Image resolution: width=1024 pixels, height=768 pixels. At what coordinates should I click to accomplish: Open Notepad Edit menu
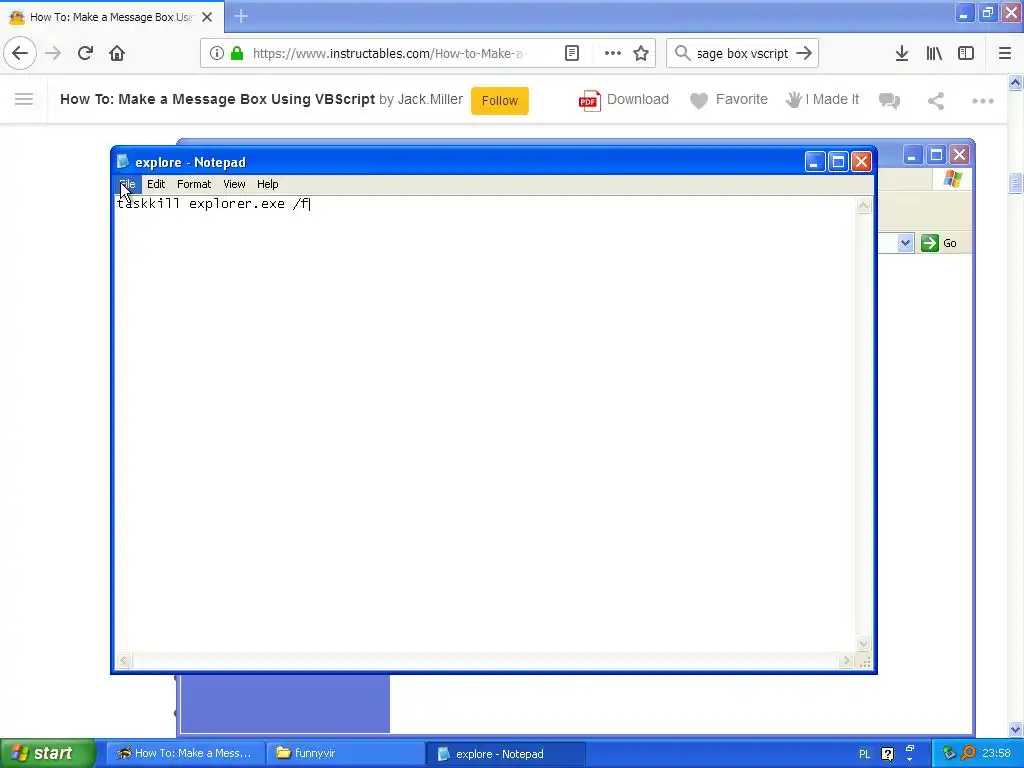pyautogui.click(x=156, y=184)
